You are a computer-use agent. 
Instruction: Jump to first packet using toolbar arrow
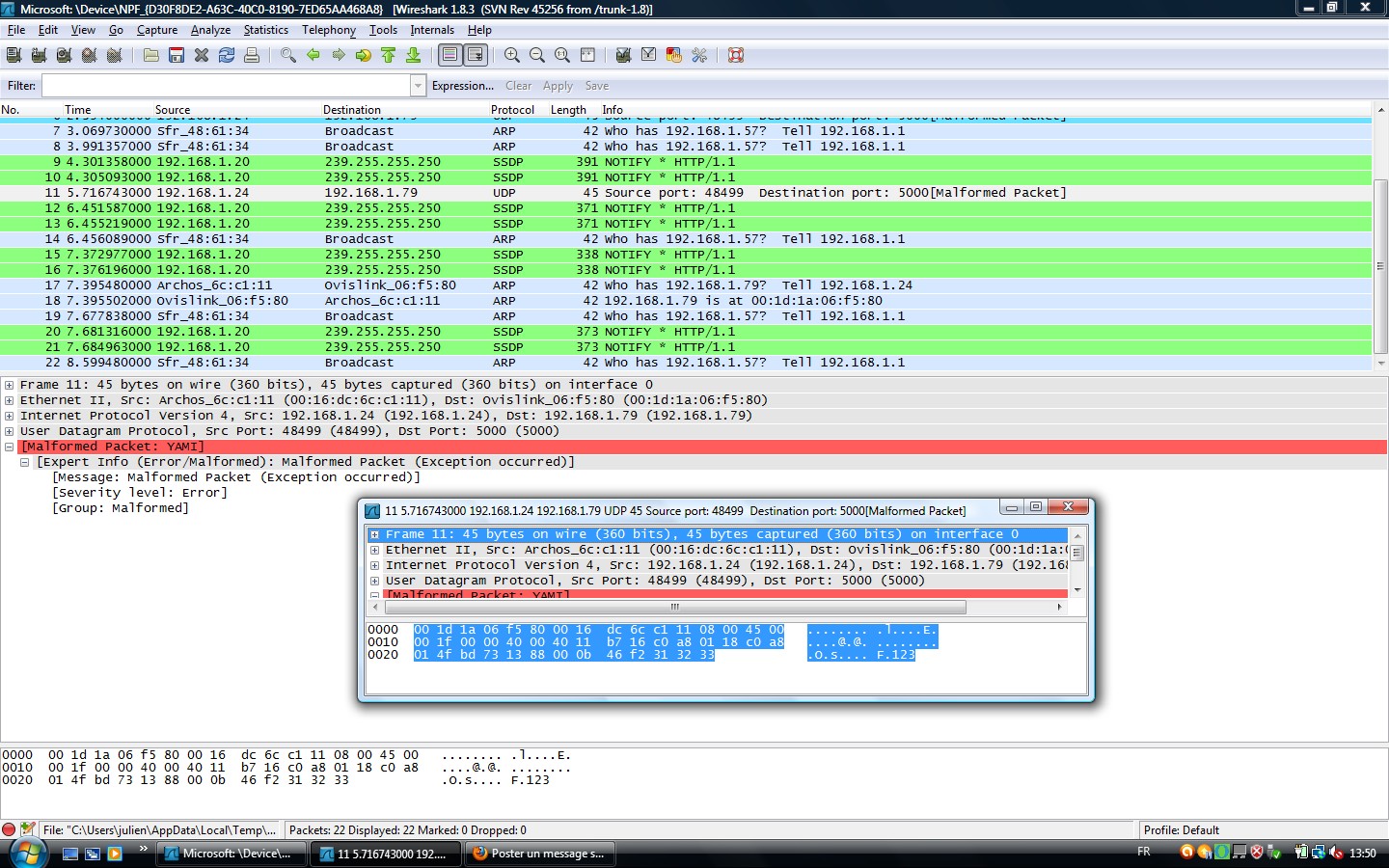click(x=389, y=55)
